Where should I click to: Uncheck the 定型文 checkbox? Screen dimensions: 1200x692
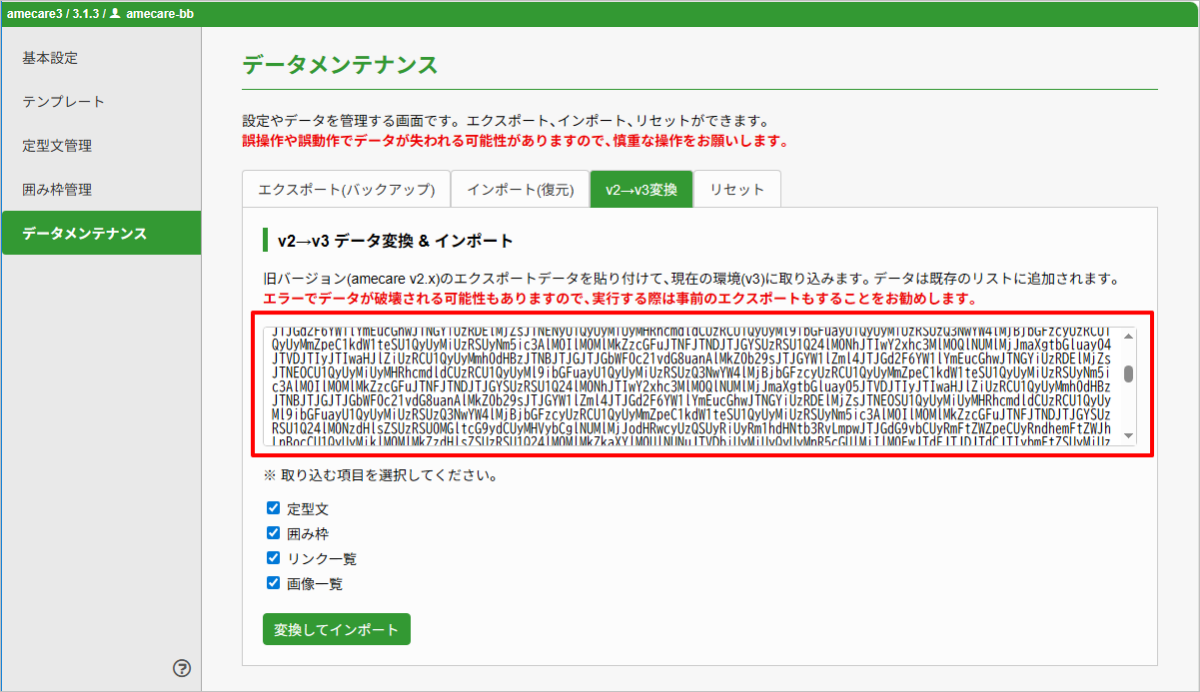274,508
